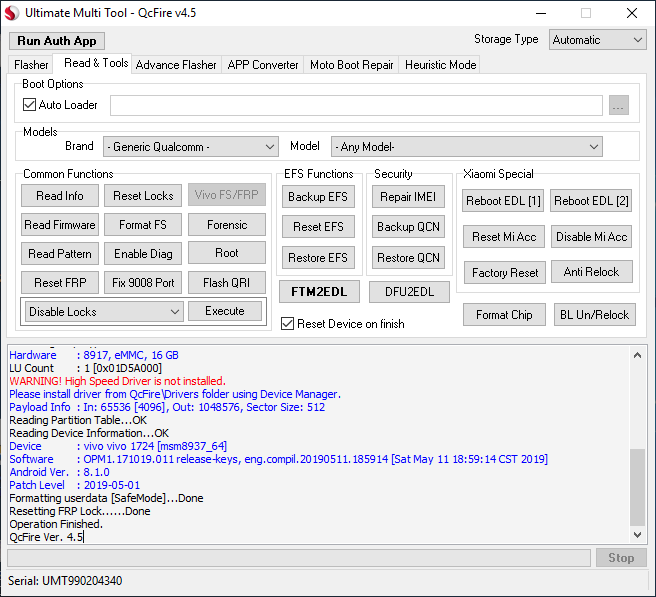Click the 'WARNING! High Speed Driver' log line
The image size is (656, 597).
tap(118, 381)
